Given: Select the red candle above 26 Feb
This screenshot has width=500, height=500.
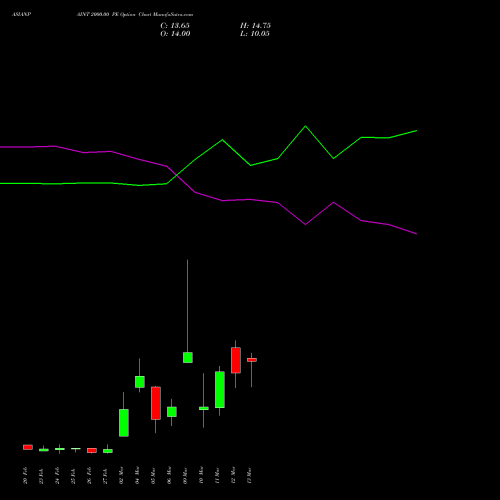Looking at the screenshot, I should 92,450.
